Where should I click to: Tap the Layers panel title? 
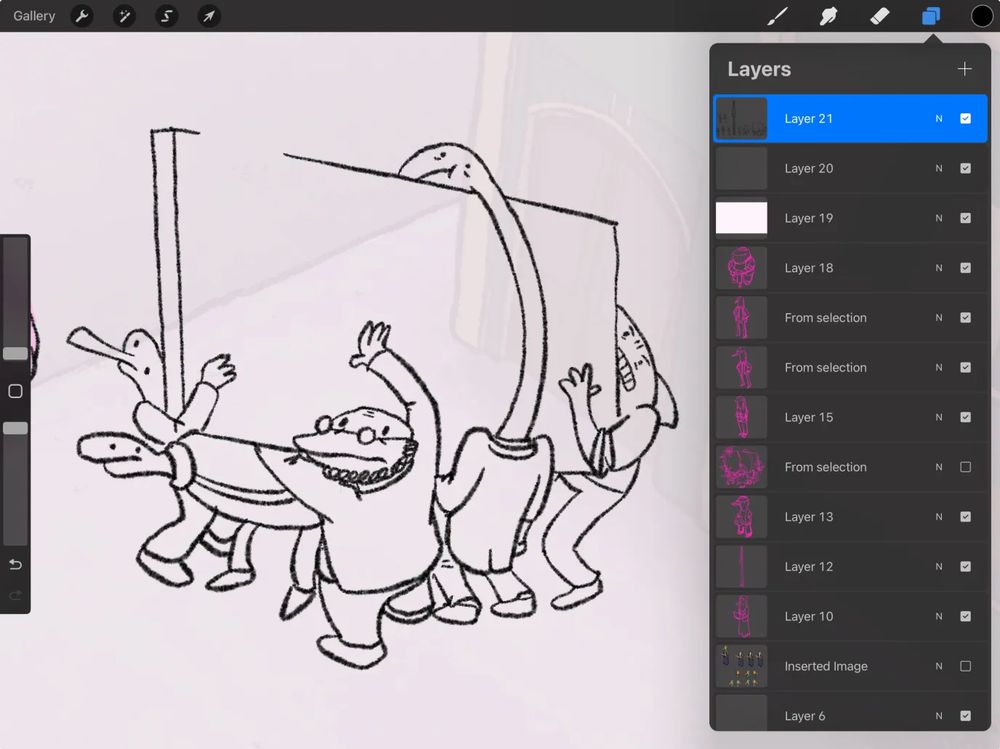click(x=759, y=69)
